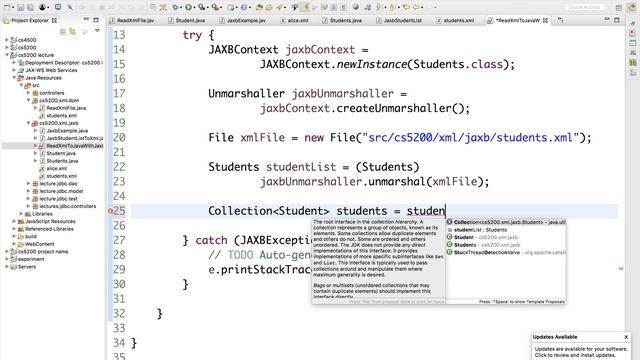Click Collapse All icon in Project Explorer
640x360 pixels.
63,31
